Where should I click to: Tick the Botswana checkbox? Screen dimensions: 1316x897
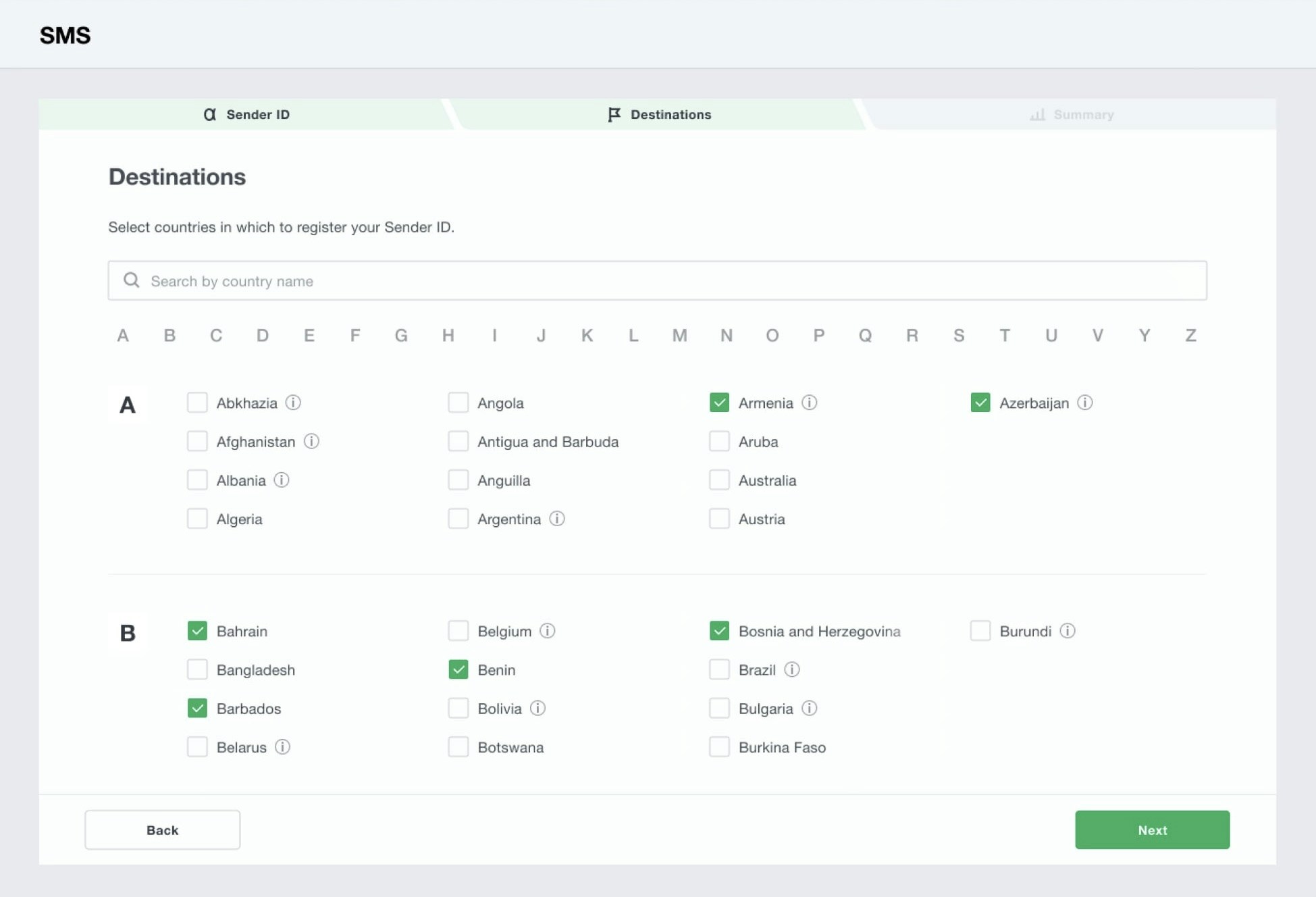point(458,747)
